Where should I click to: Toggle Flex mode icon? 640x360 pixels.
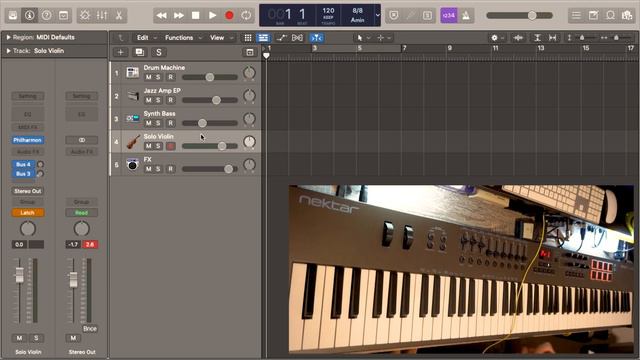pyautogui.click(x=297, y=38)
